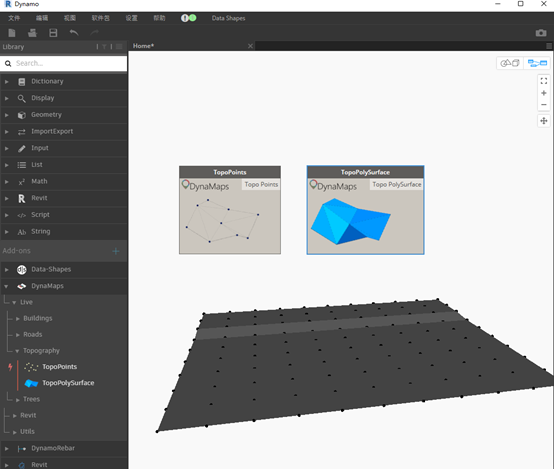Click the Topo Points output port
554x469 pixels.
tap(261, 184)
